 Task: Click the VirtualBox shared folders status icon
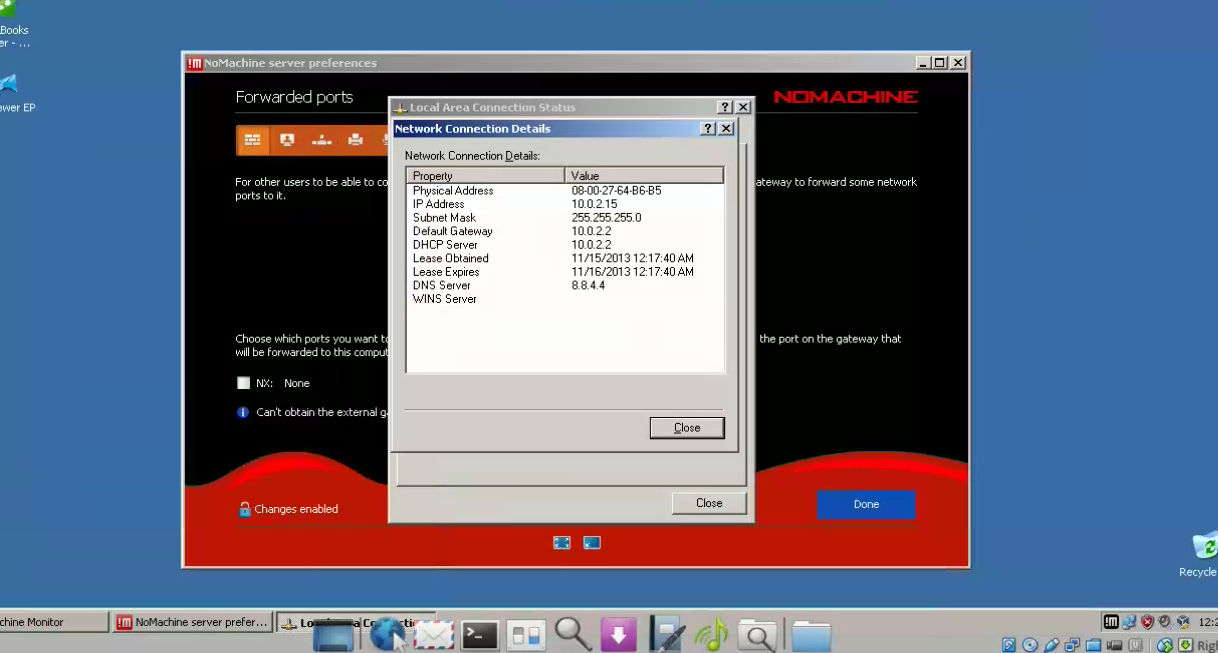pos(1094,645)
